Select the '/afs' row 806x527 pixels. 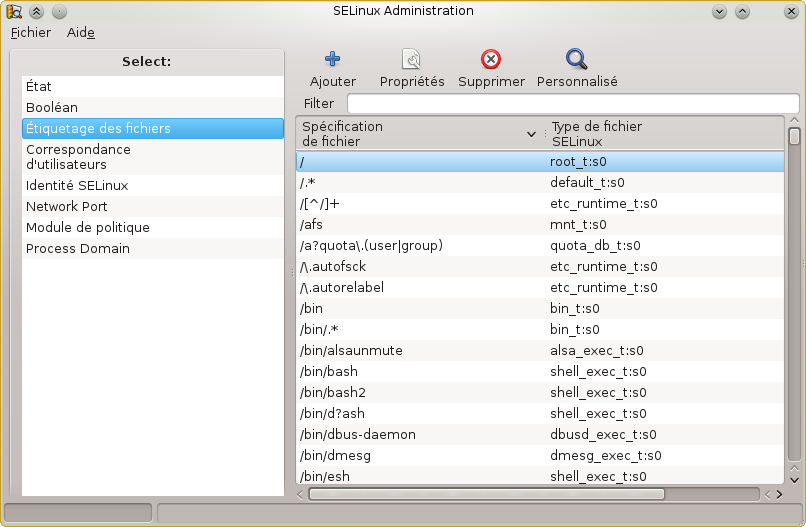click(x=540, y=225)
